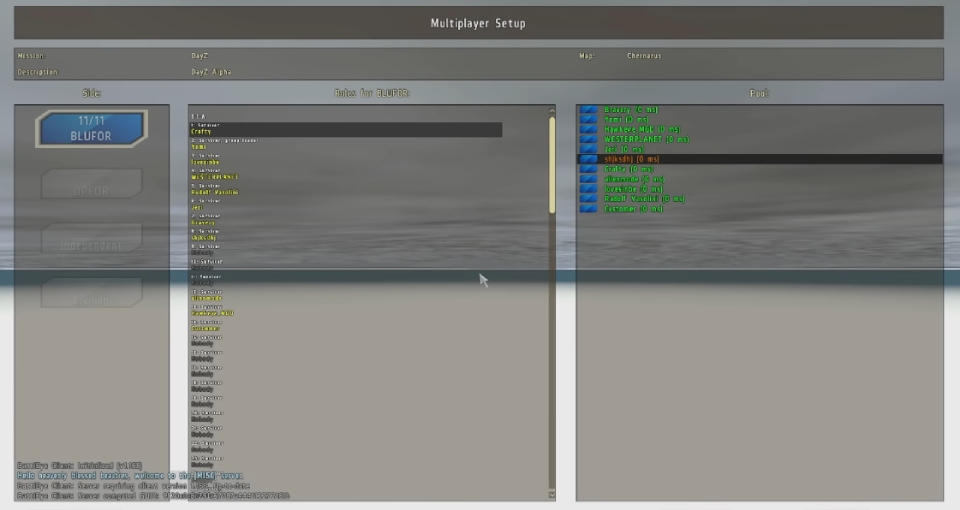Click the '1 1 A' group header in roles
Viewport: 960px width, 510px height.
198,116
